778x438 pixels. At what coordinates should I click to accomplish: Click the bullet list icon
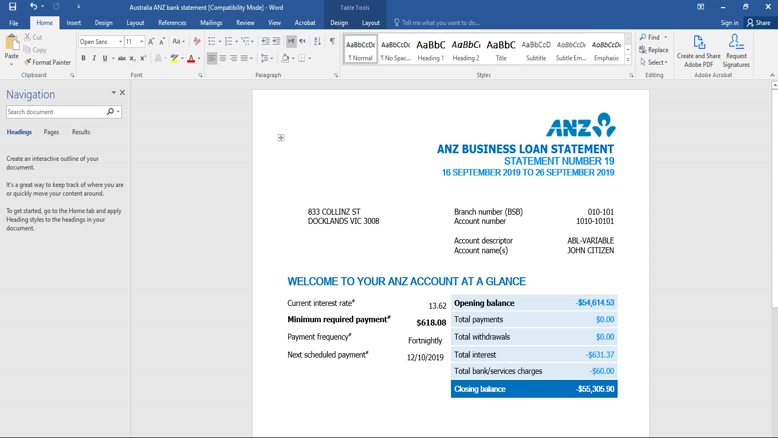click(x=212, y=42)
